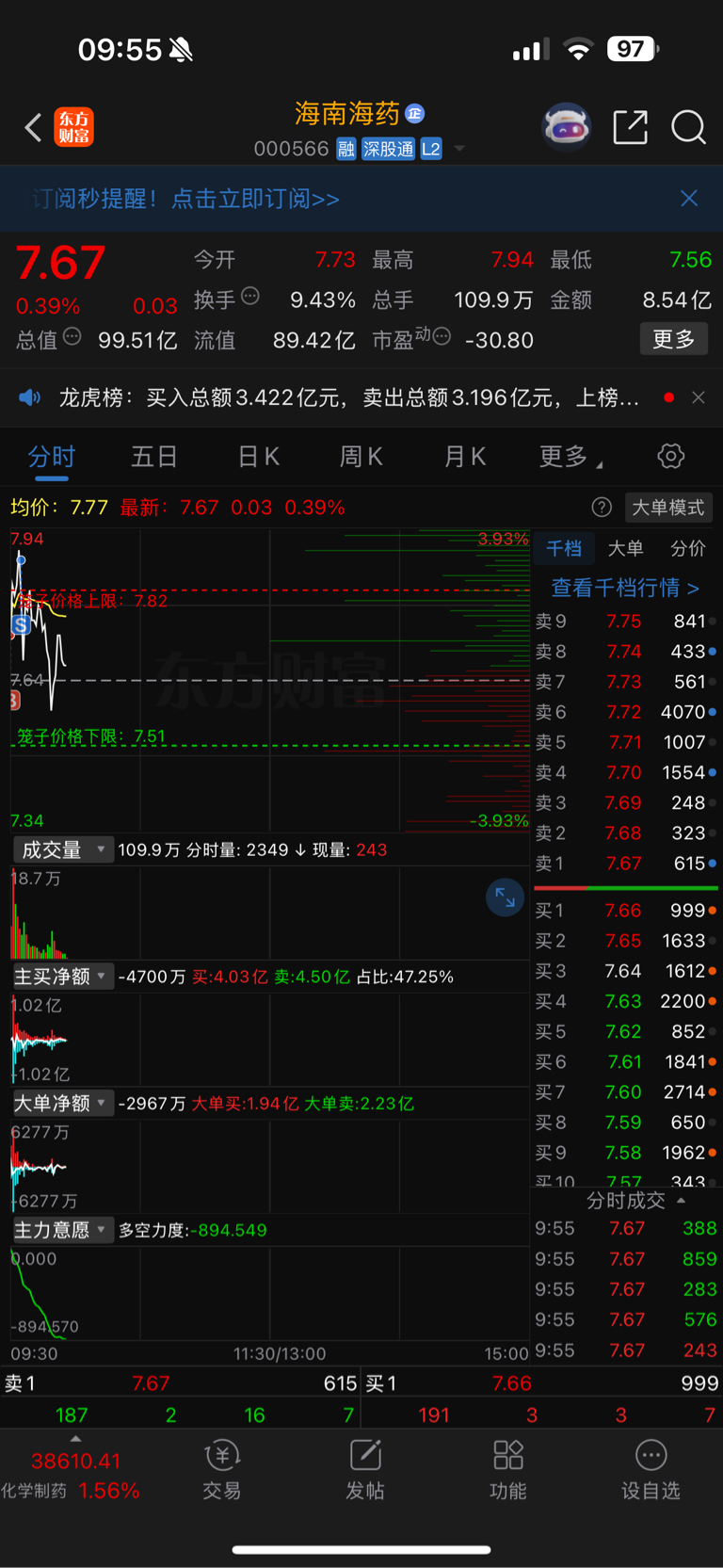Tap the Wi-Fi icon in status bar
723x1568 pixels.
(579, 49)
